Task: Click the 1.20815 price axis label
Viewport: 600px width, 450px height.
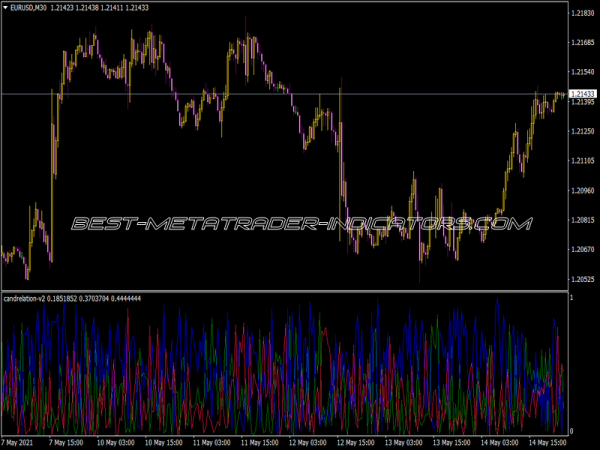Action: pos(583,219)
